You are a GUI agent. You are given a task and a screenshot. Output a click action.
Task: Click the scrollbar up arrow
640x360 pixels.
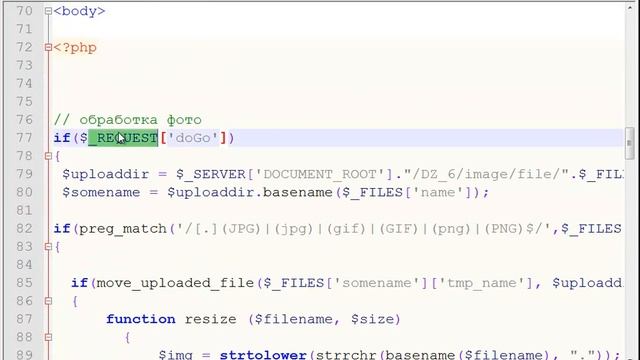click(x=629, y=7)
